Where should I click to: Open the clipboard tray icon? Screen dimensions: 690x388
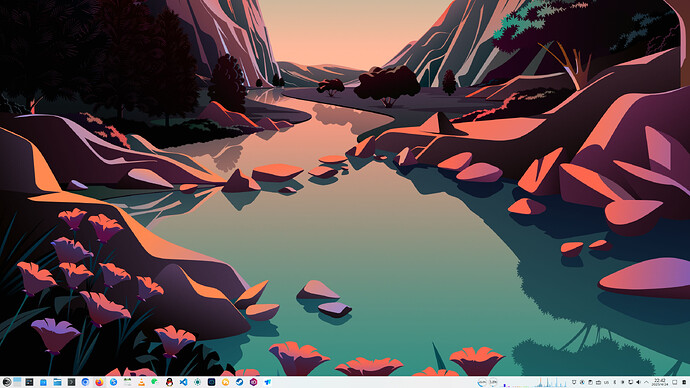pyautogui.click(x=590, y=382)
